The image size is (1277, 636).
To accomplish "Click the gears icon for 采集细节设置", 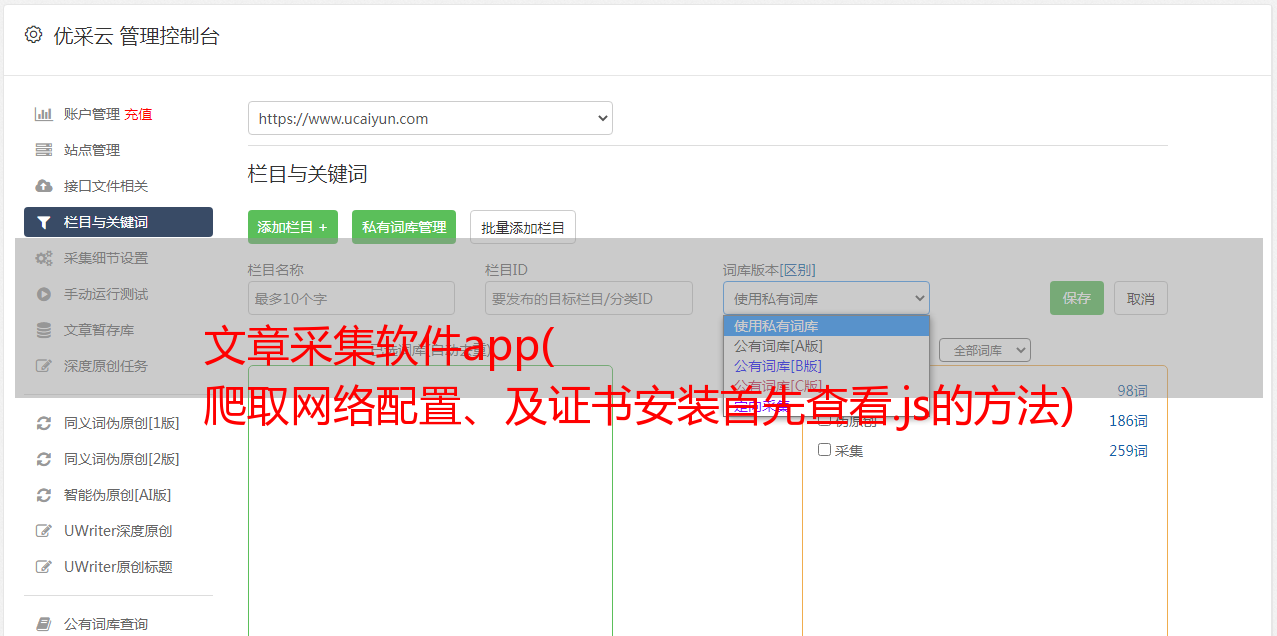I will [43, 258].
